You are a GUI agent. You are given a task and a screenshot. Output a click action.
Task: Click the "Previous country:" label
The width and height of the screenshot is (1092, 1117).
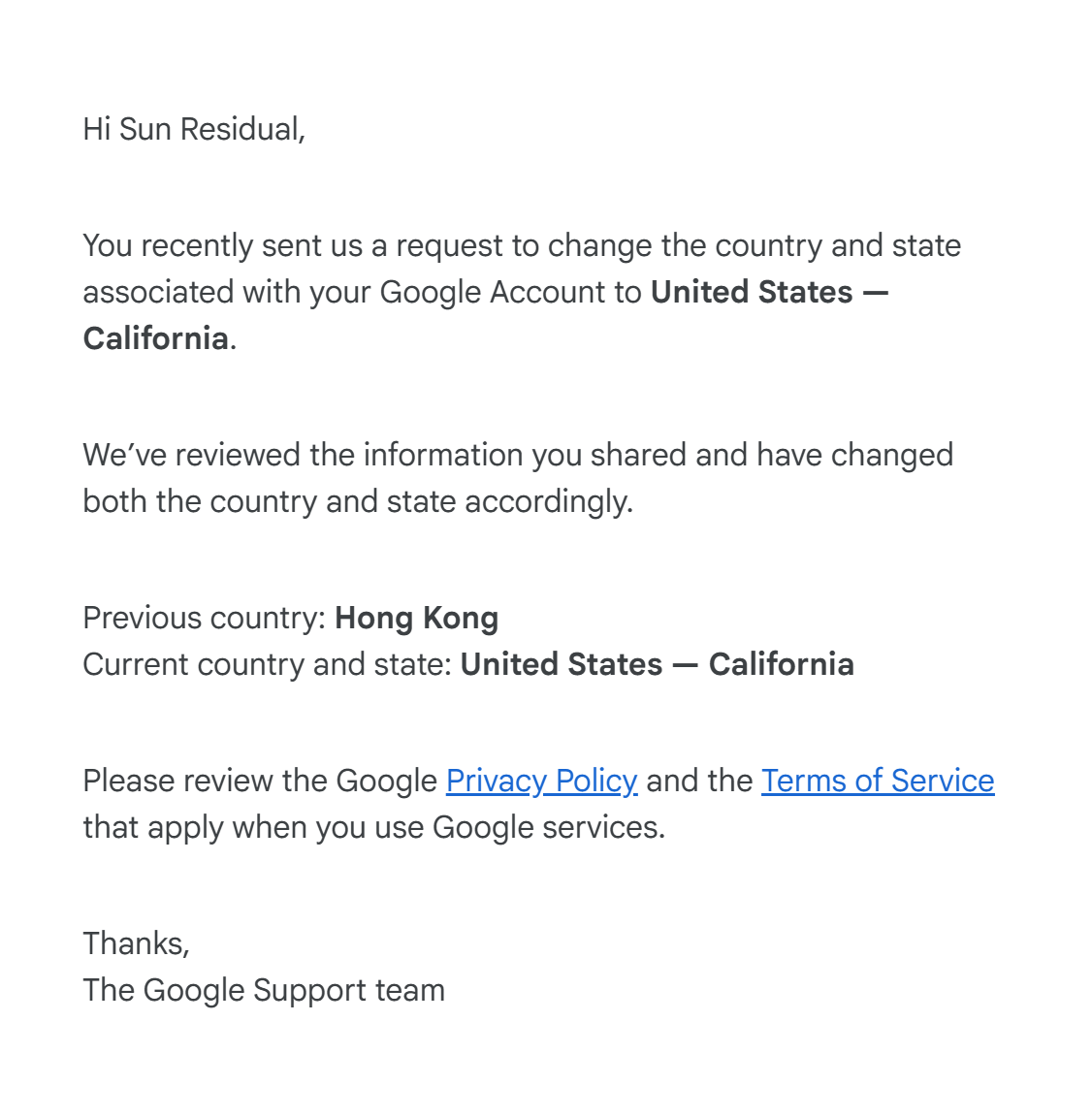[x=205, y=618]
